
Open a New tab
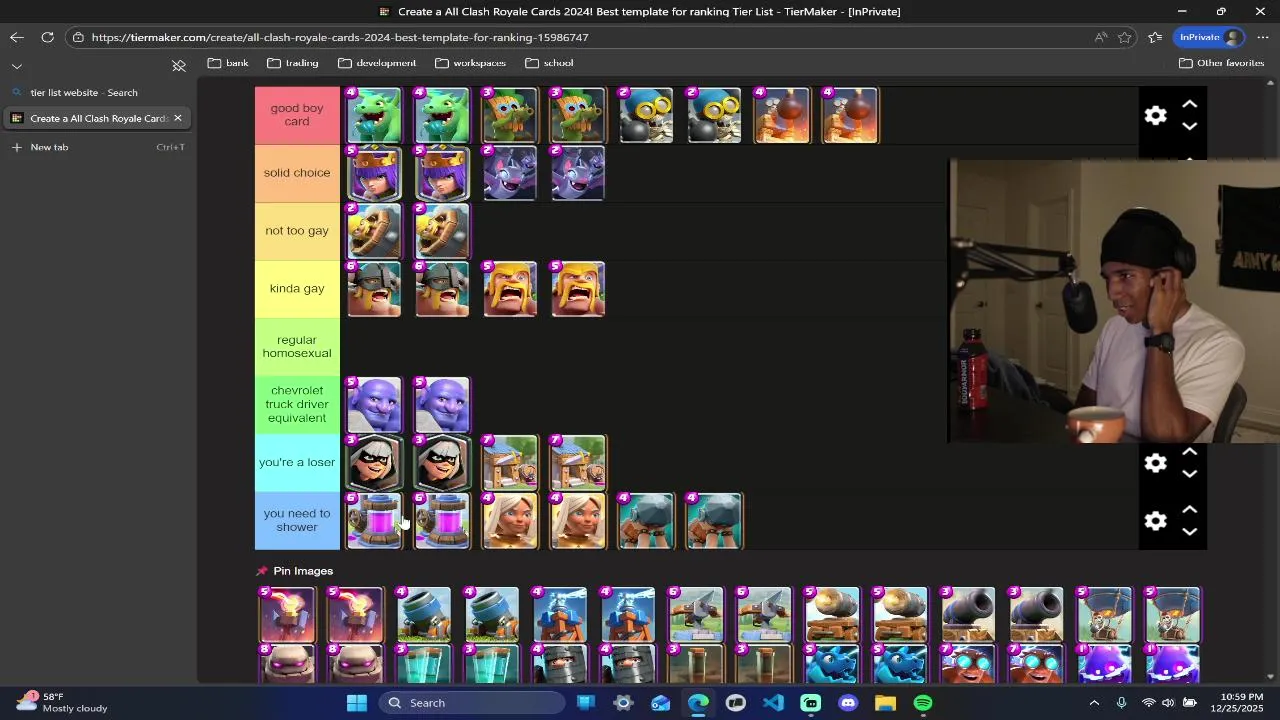pos(96,147)
